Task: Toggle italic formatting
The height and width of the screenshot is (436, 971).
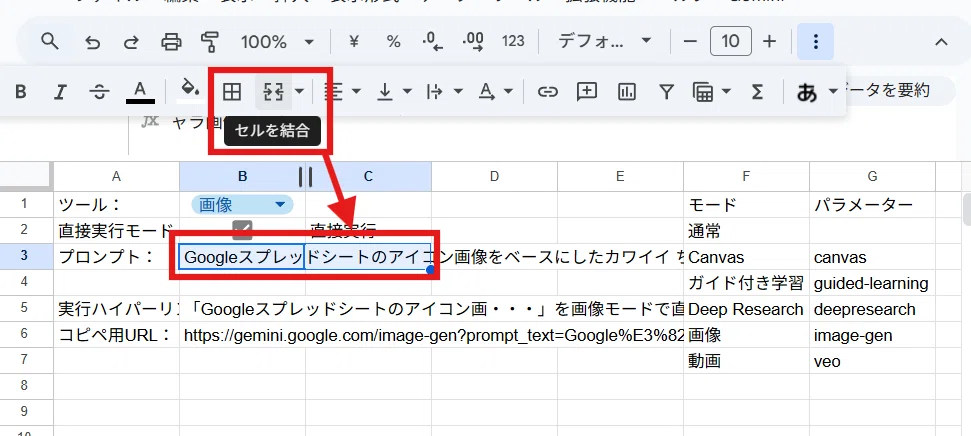Action: tap(60, 92)
